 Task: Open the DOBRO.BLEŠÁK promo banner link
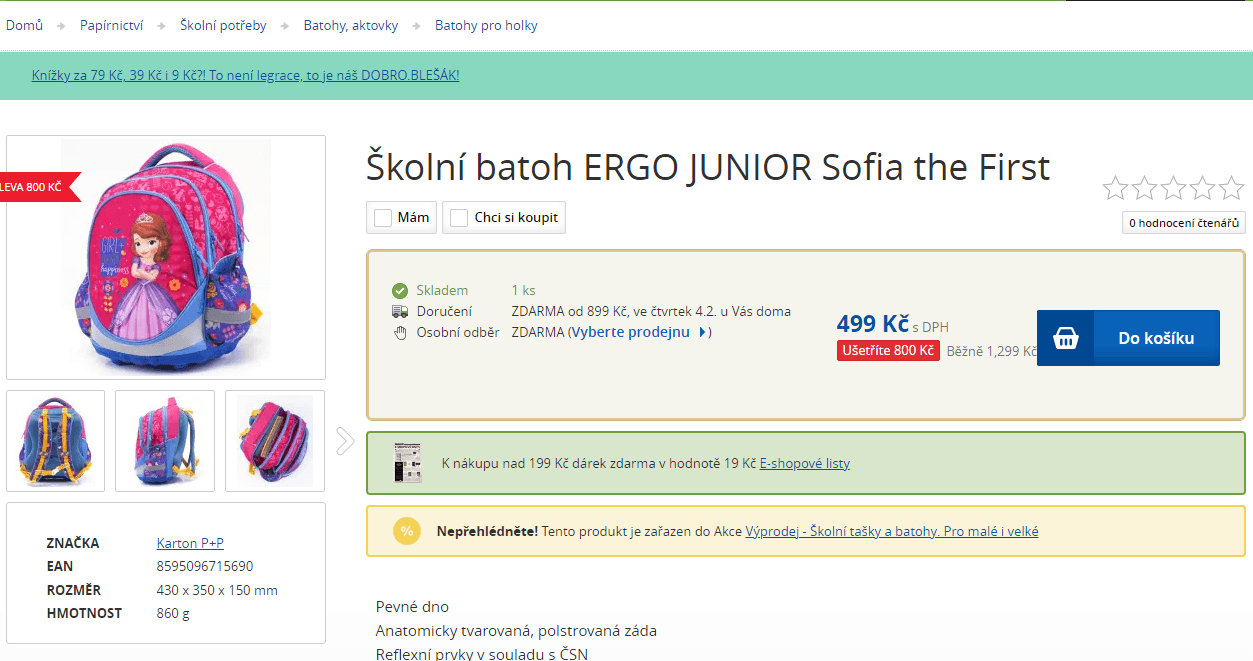(x=245, y=75)
